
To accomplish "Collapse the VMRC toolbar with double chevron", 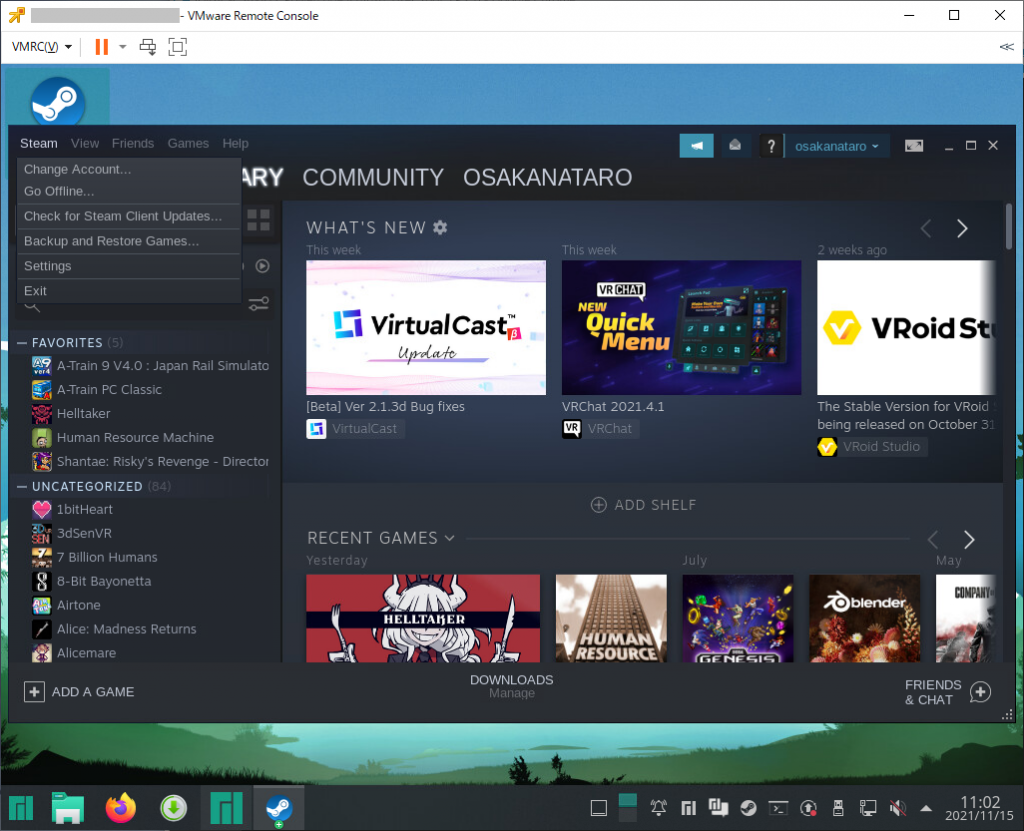I will point(1006,46).
